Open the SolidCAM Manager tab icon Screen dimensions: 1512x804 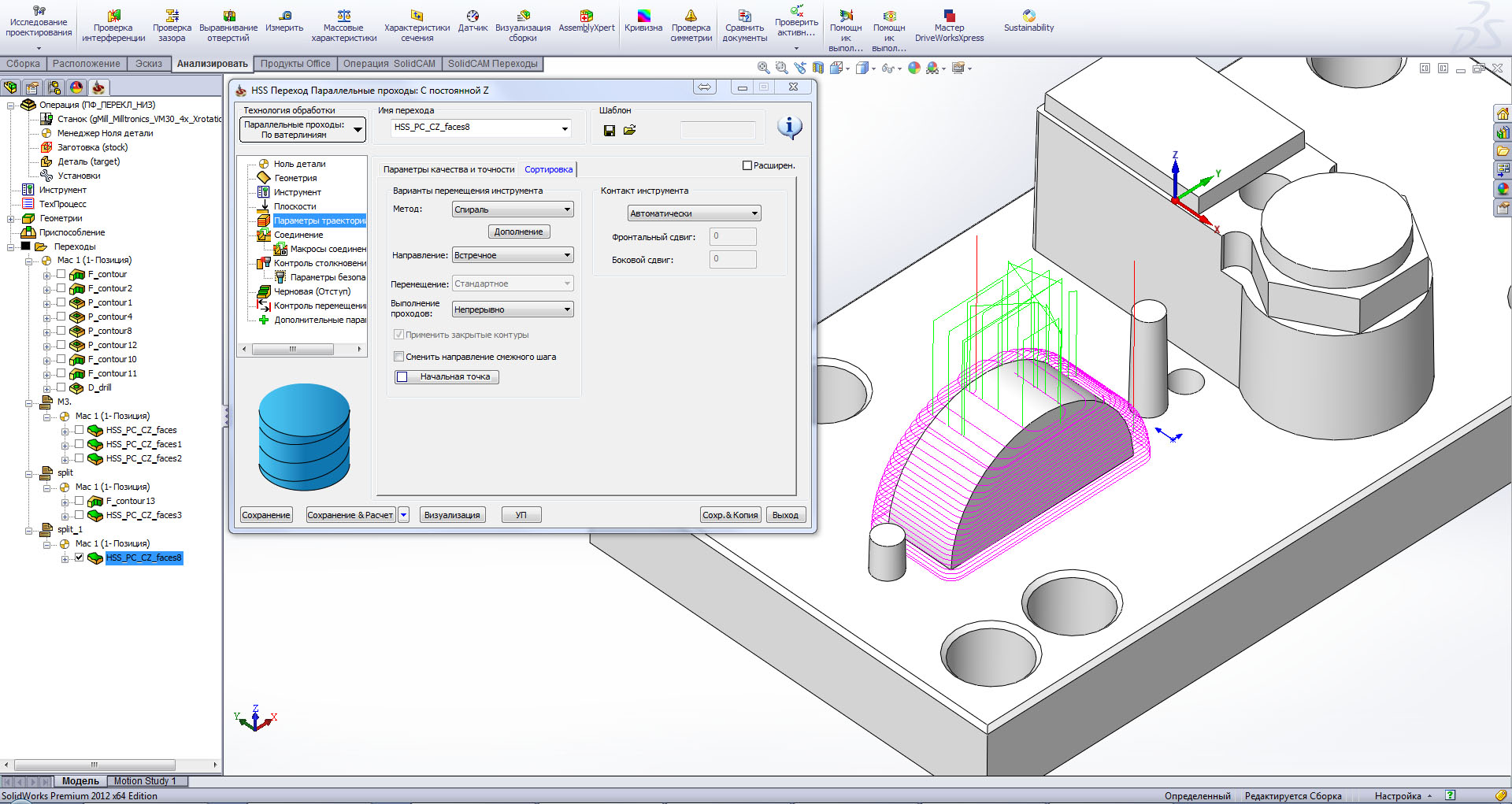[x=98, y=87]
